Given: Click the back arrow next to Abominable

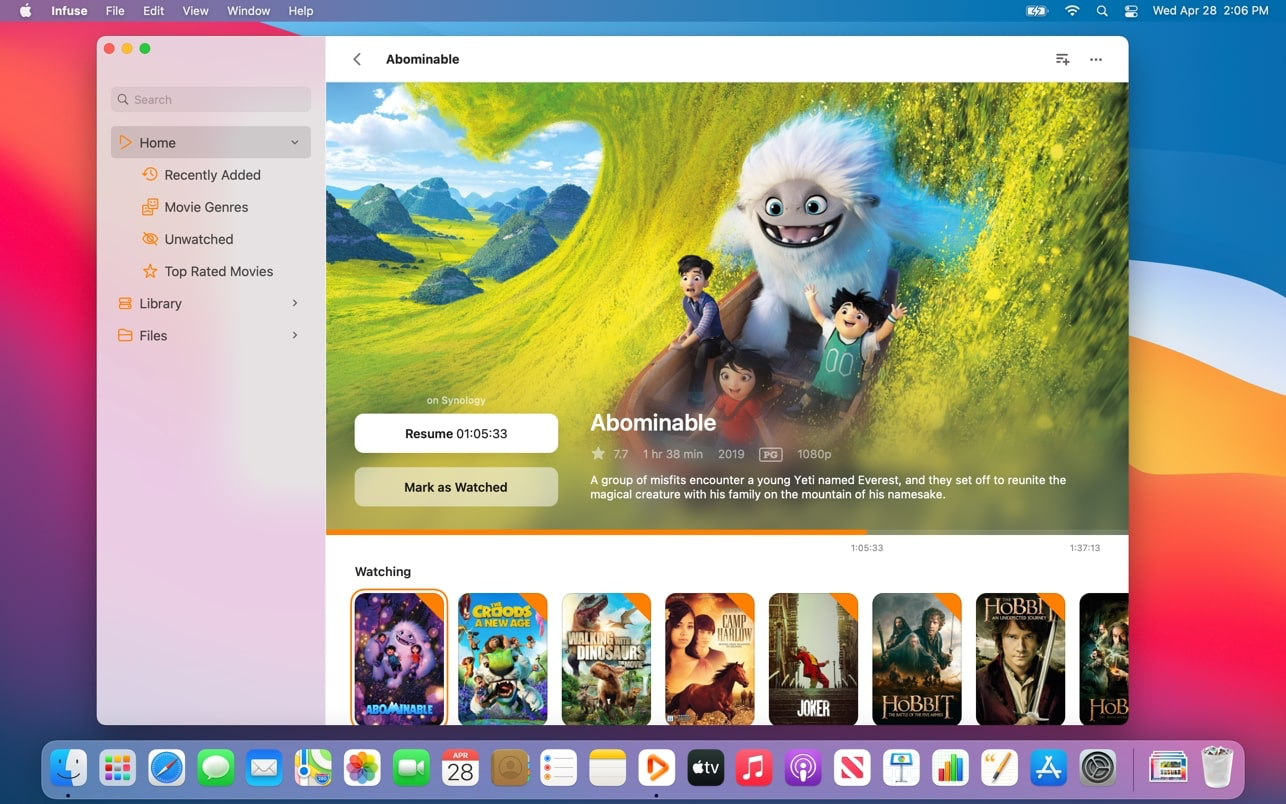Looking at the screenshot, I should [357, 59].
